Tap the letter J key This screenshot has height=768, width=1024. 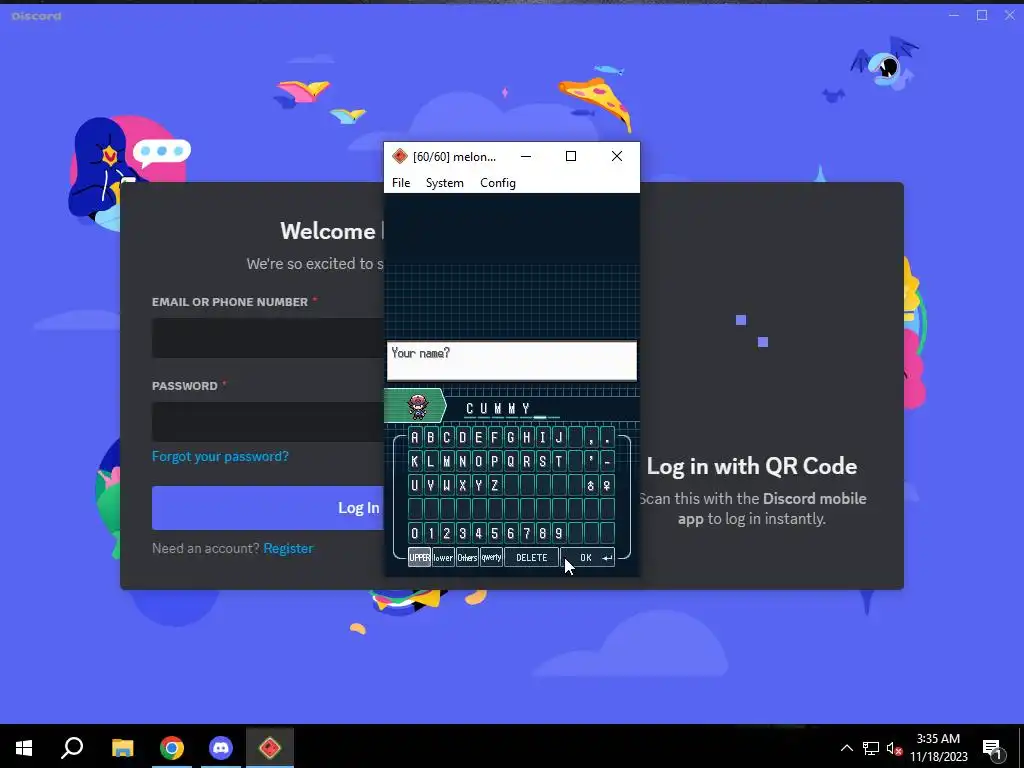point(558,437)
